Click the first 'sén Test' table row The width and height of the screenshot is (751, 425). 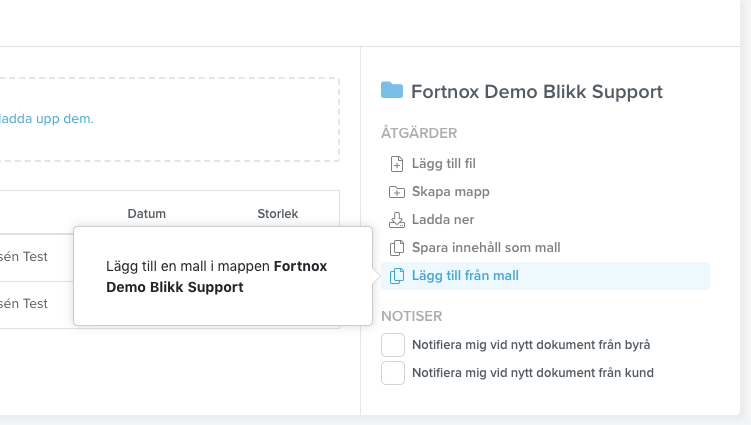tap(36, 257)
